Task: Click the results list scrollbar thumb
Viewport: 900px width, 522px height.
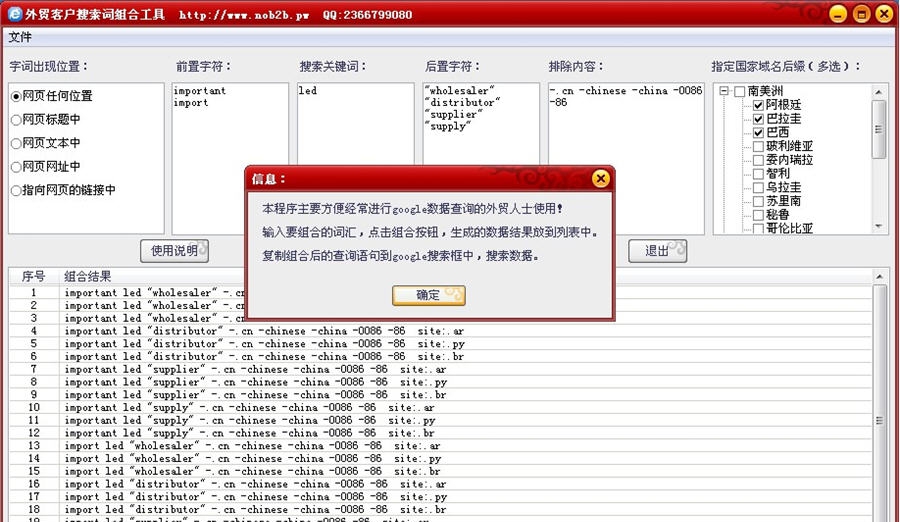Action: pos(879,421)
